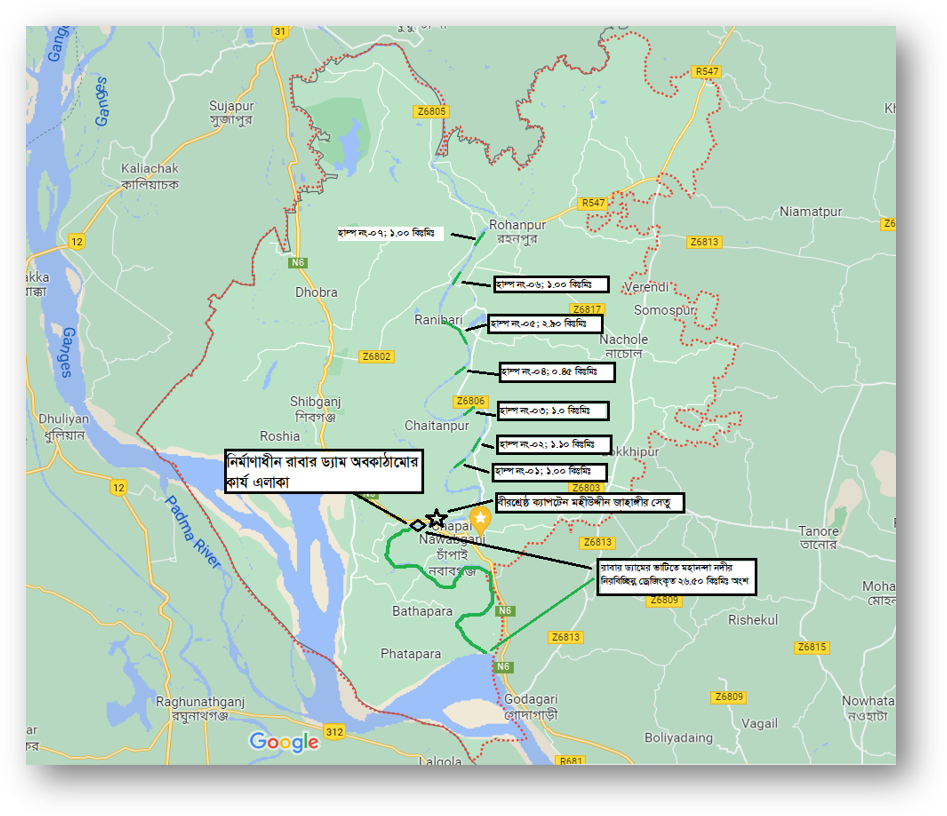947x816 pixels.
Task: Click the Roshia place label
Action: click(x=280, y=436)
